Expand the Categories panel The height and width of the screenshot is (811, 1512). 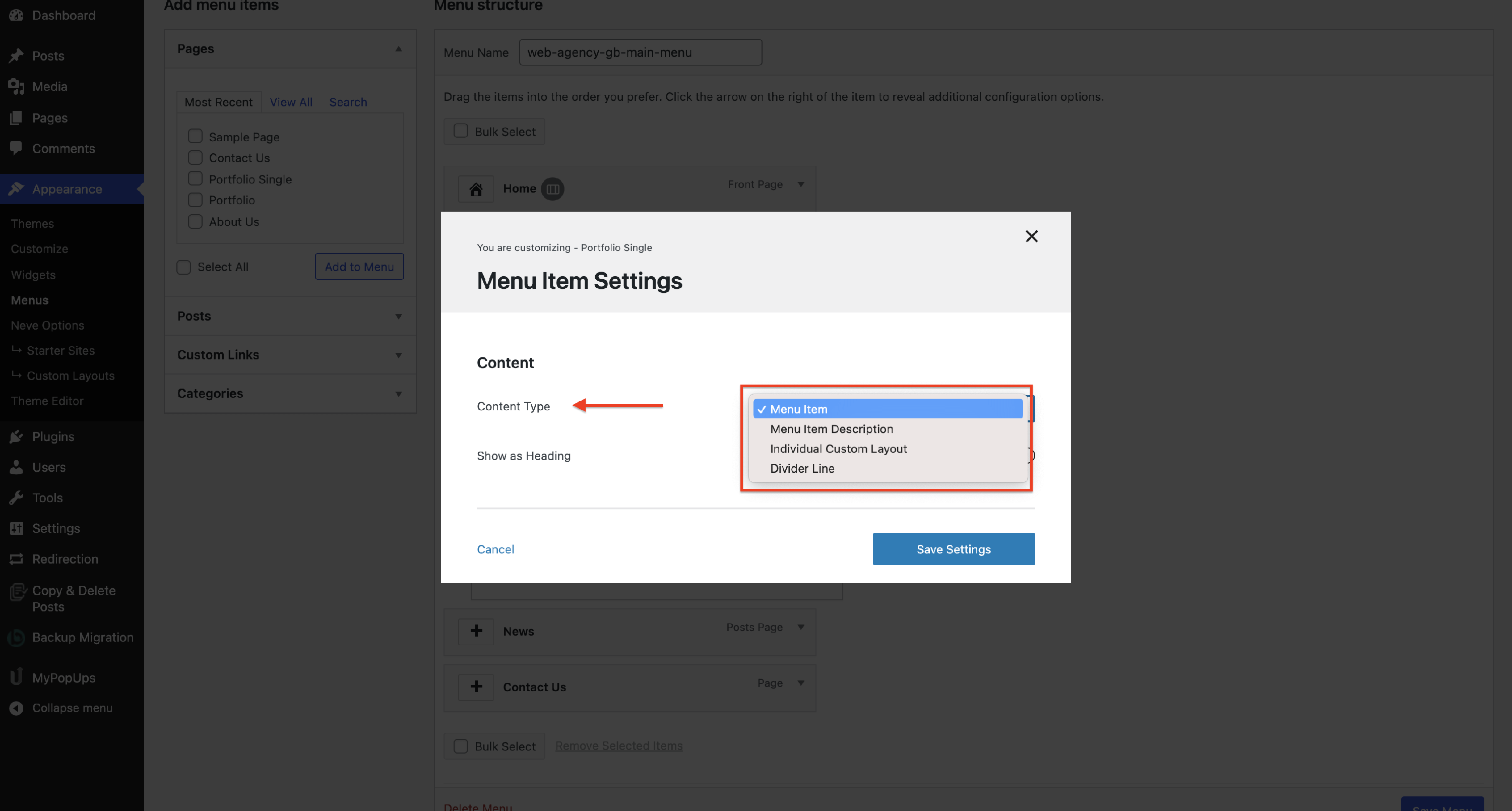[x=398, y=394]
